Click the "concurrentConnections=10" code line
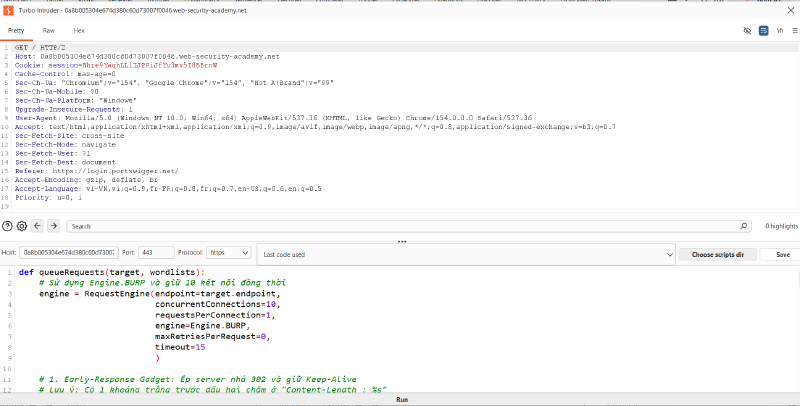 (x=218, y=304)
